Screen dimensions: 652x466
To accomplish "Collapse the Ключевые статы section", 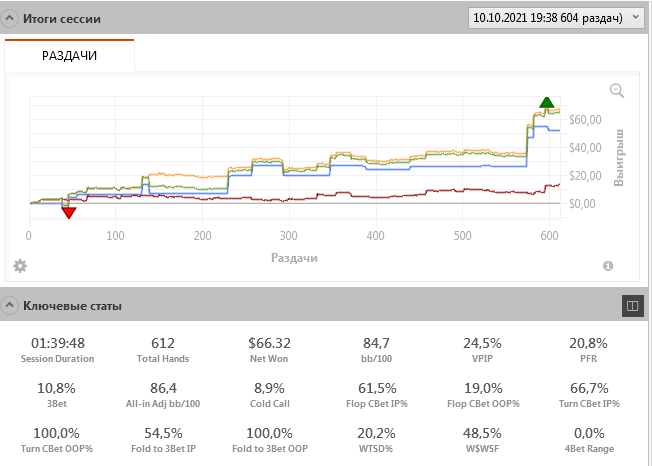I will click(10, 305).
